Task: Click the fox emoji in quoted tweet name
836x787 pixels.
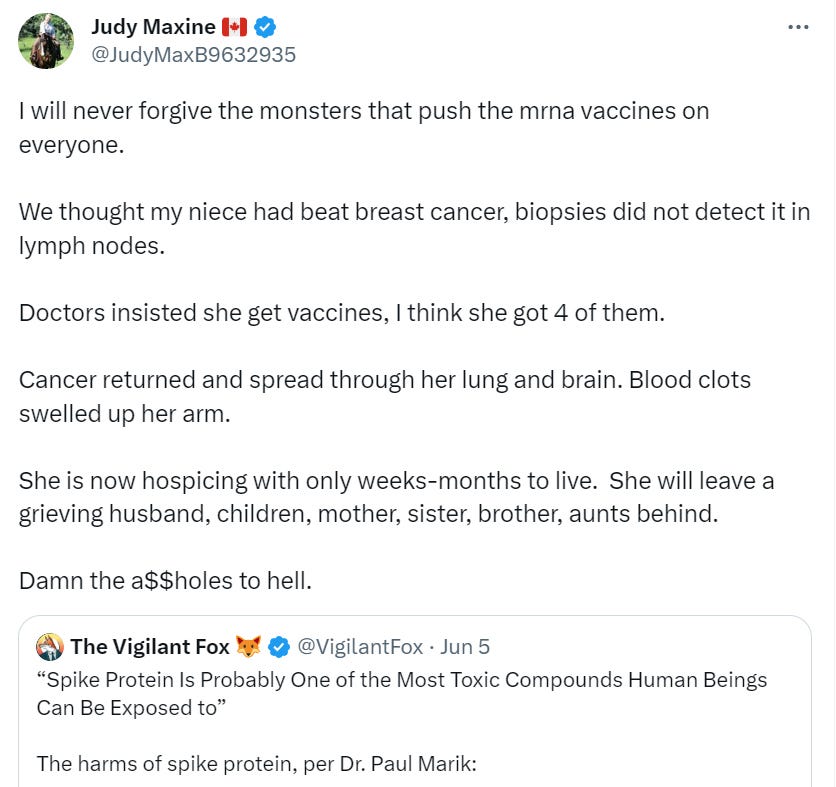Action: click(x=247, y=647)
